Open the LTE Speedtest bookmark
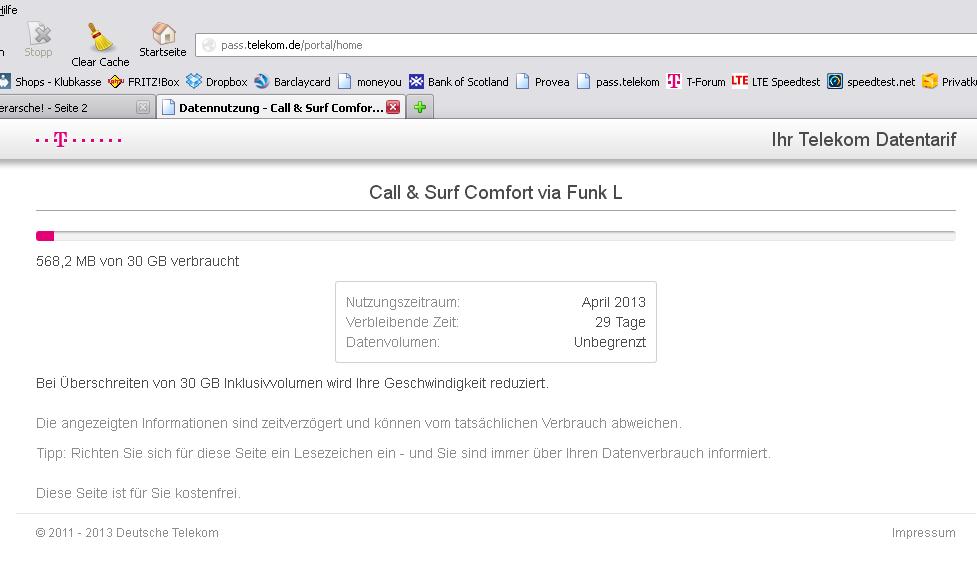 776,82
